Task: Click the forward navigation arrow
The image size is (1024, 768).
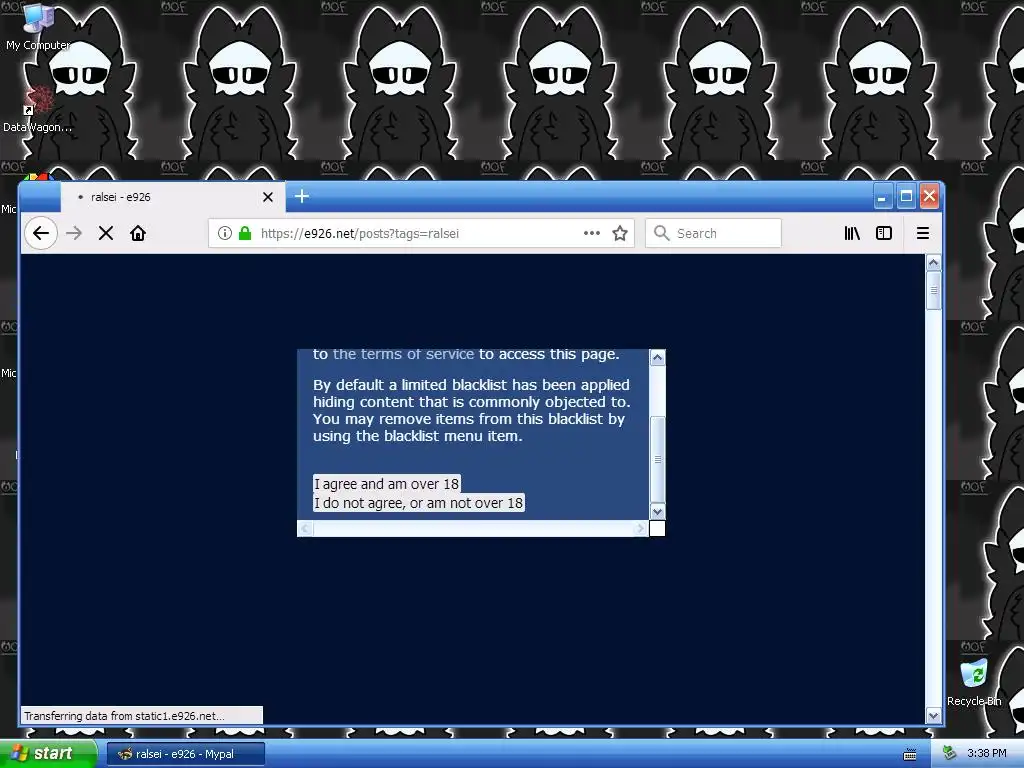Action: (x=74, y=233)
